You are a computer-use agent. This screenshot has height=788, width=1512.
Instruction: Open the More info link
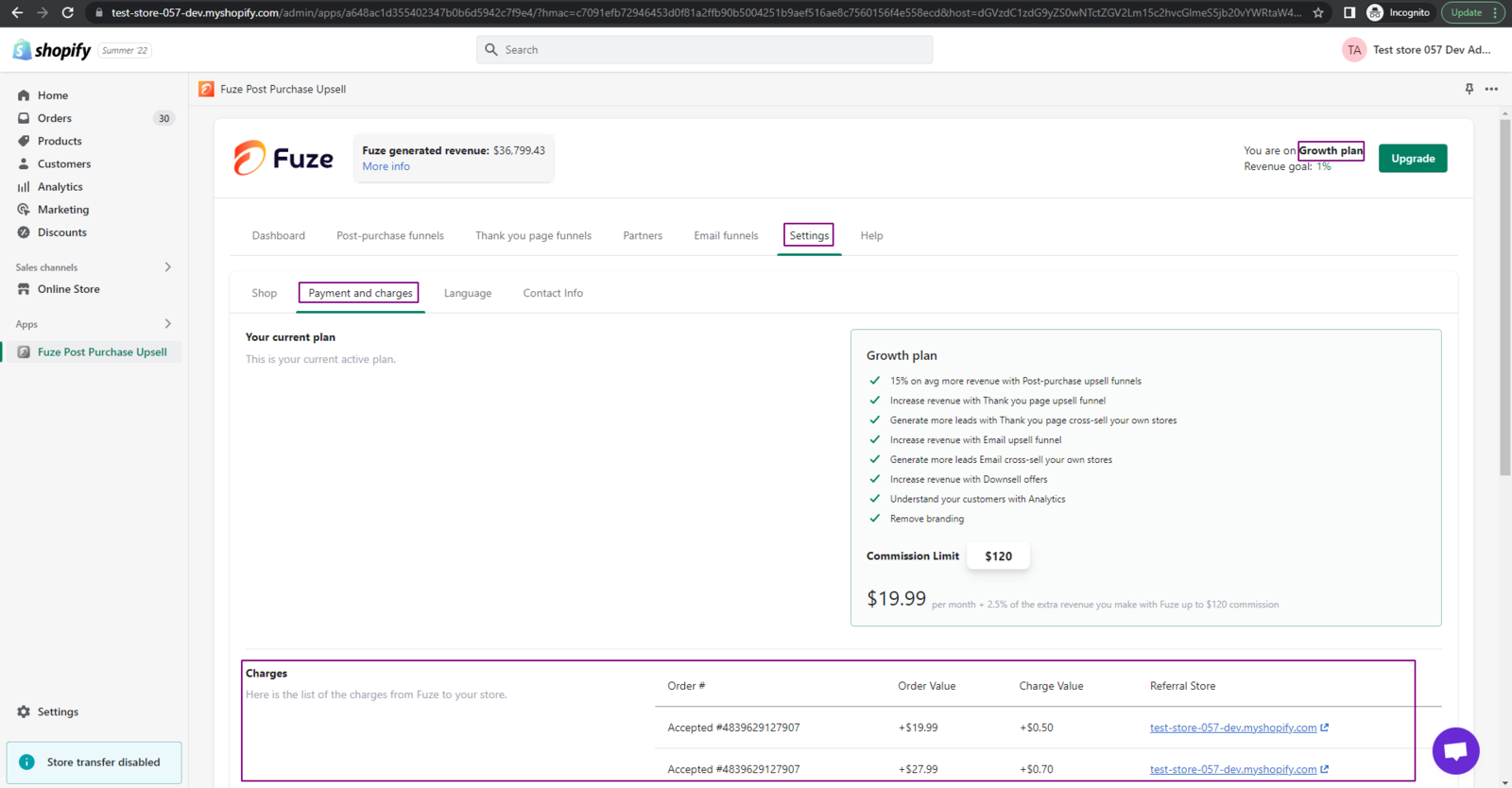pyautogui.click(x=387, y=166)
